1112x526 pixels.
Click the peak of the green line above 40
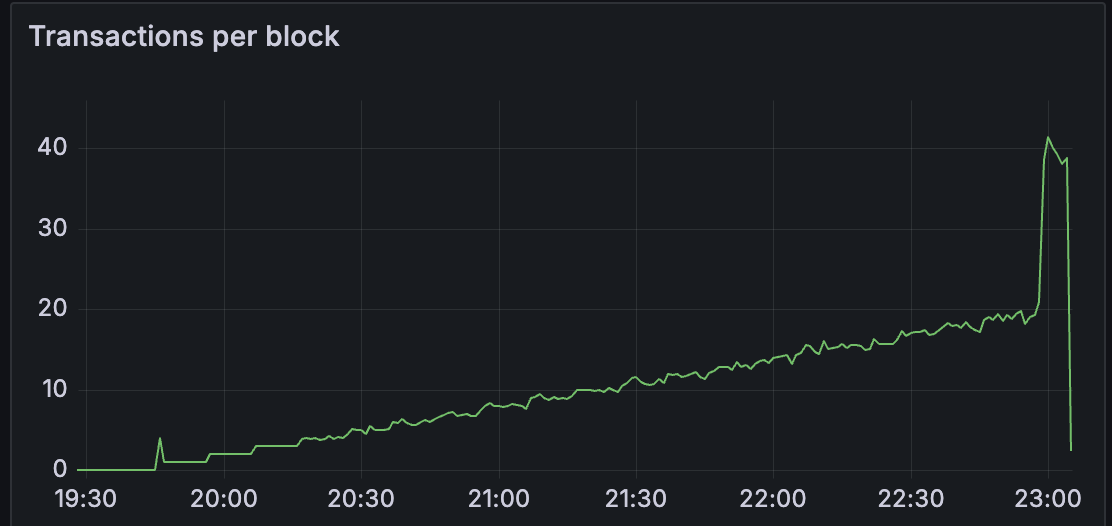click(x=1048, y=138)
